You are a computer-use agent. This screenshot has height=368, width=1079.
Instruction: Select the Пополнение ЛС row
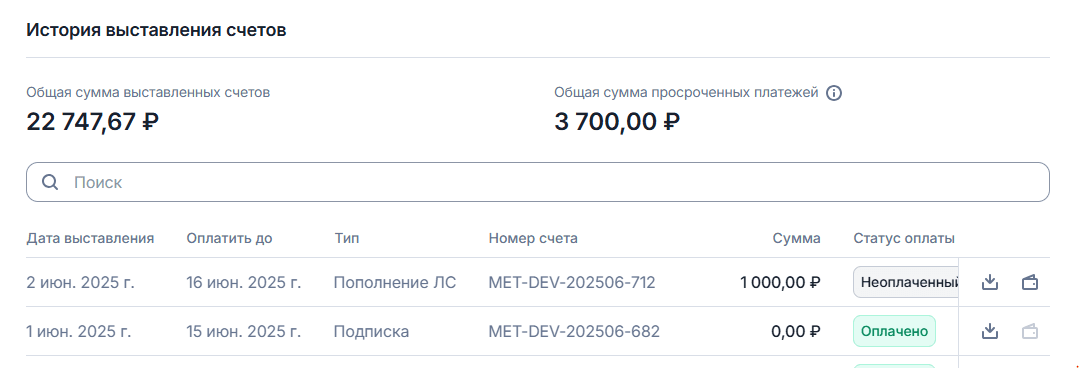492,282
